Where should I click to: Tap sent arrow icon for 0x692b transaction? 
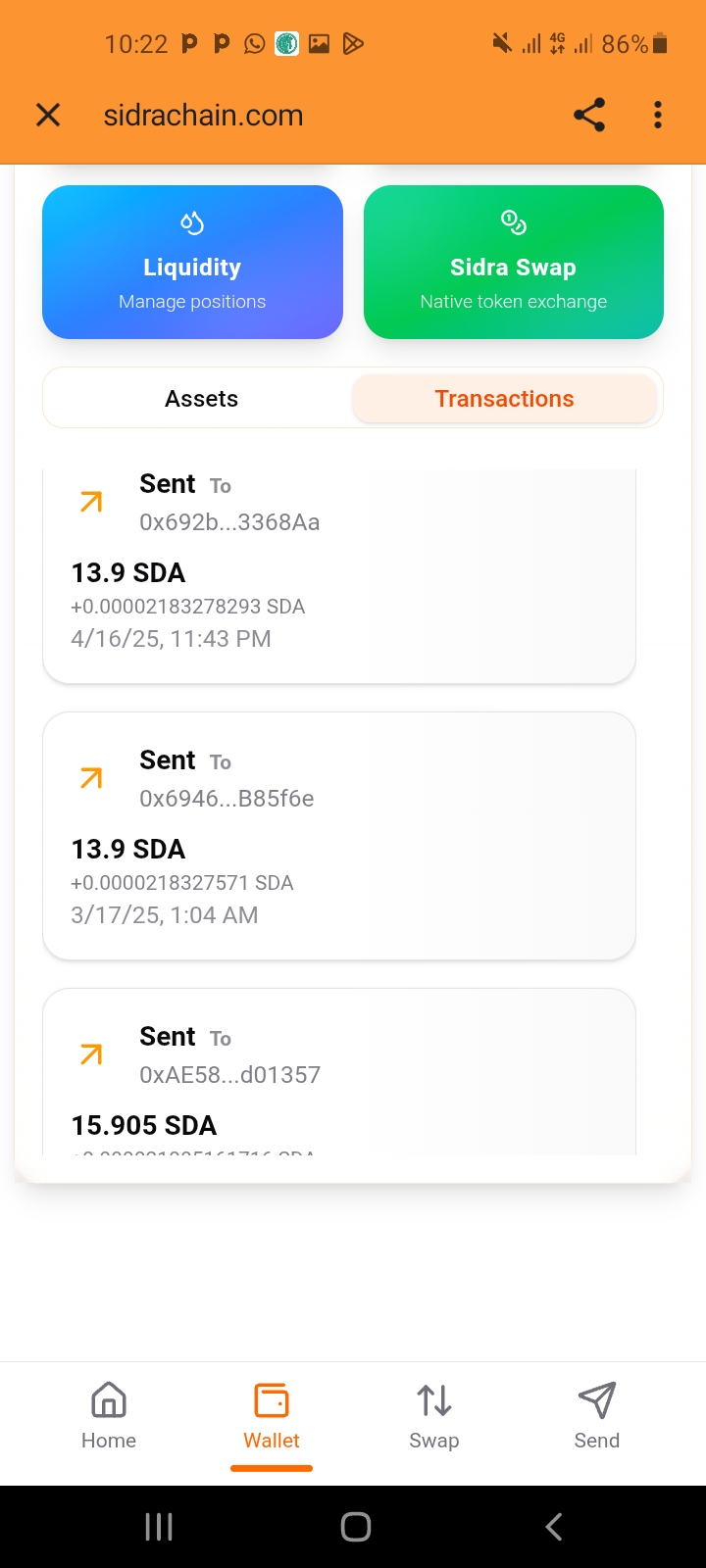91,503
